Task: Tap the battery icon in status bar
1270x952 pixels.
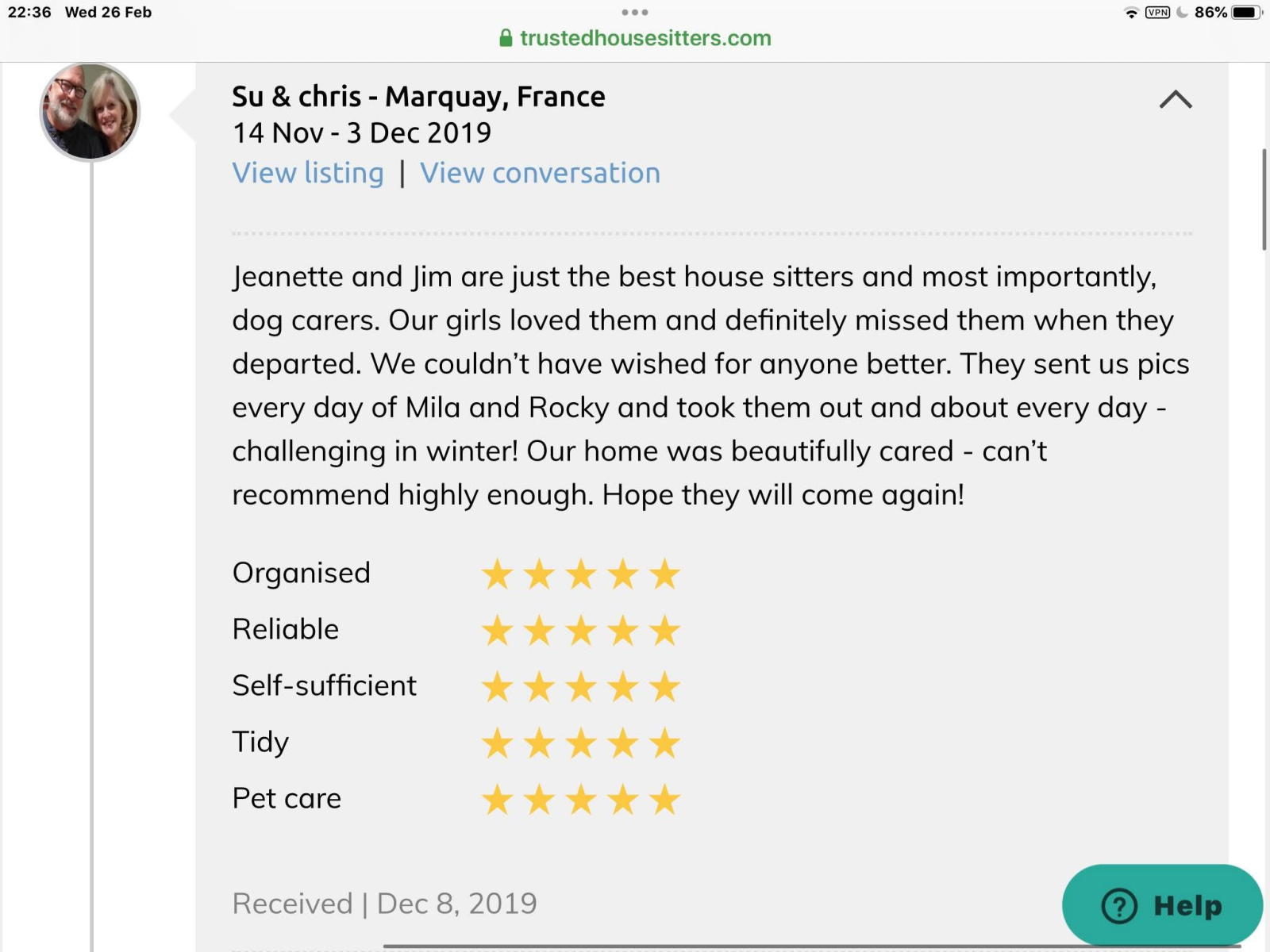Action: coord(1245,13)
